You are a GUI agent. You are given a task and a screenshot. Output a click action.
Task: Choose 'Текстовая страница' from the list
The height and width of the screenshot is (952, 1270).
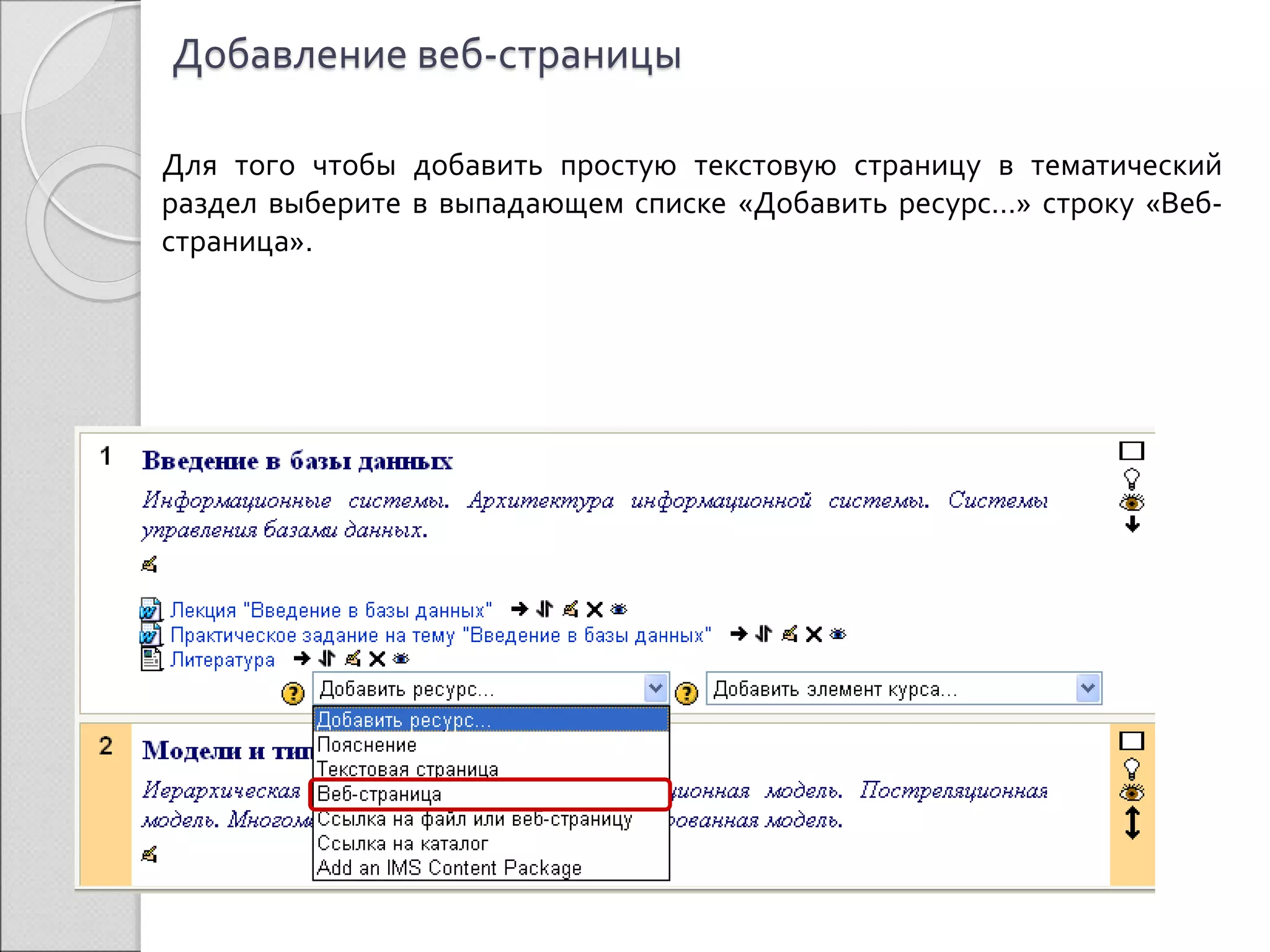tap(491, 769)
